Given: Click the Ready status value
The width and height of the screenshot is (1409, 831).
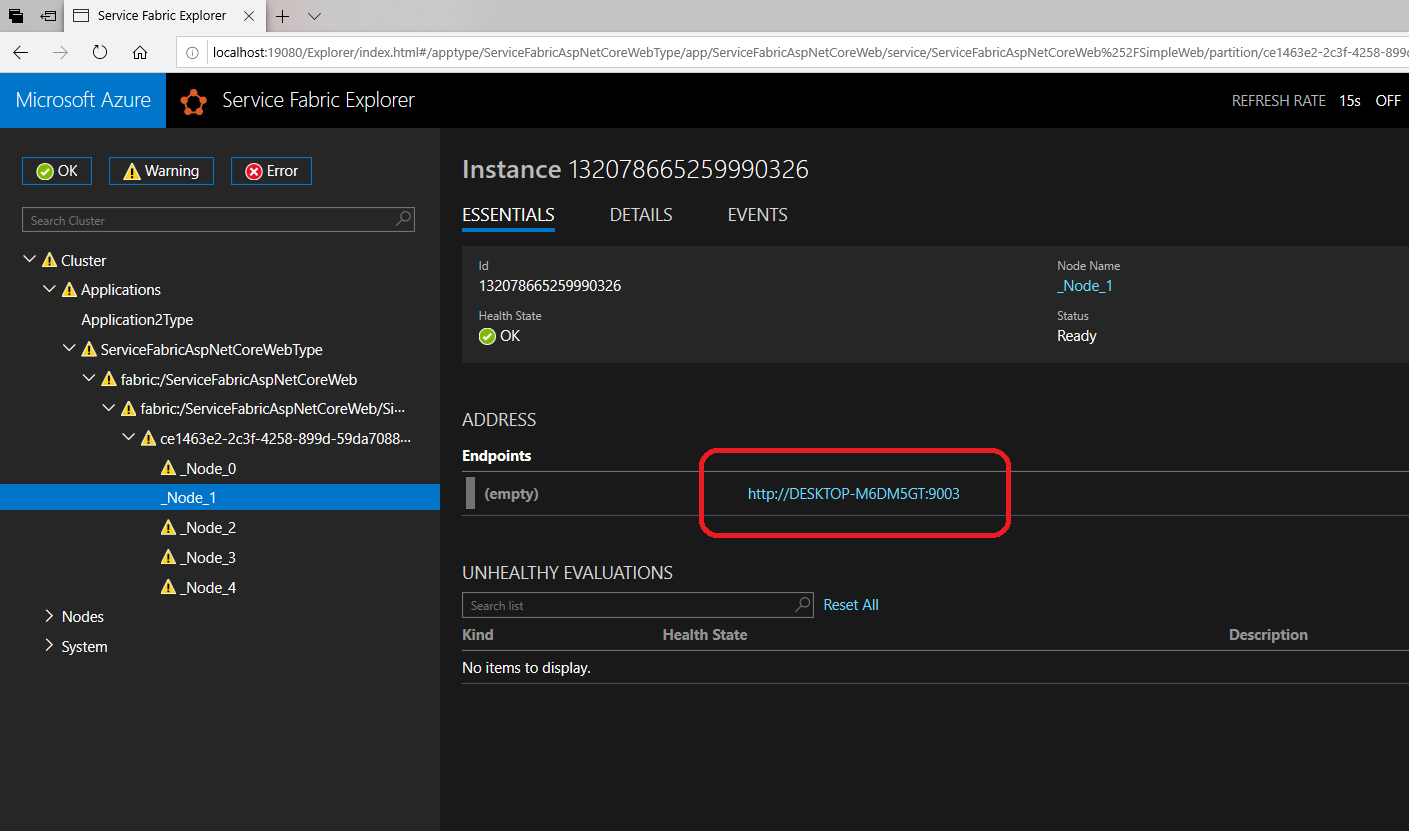Looking at the screenshot, I should pyautogui.click(x=1077, y=336).
